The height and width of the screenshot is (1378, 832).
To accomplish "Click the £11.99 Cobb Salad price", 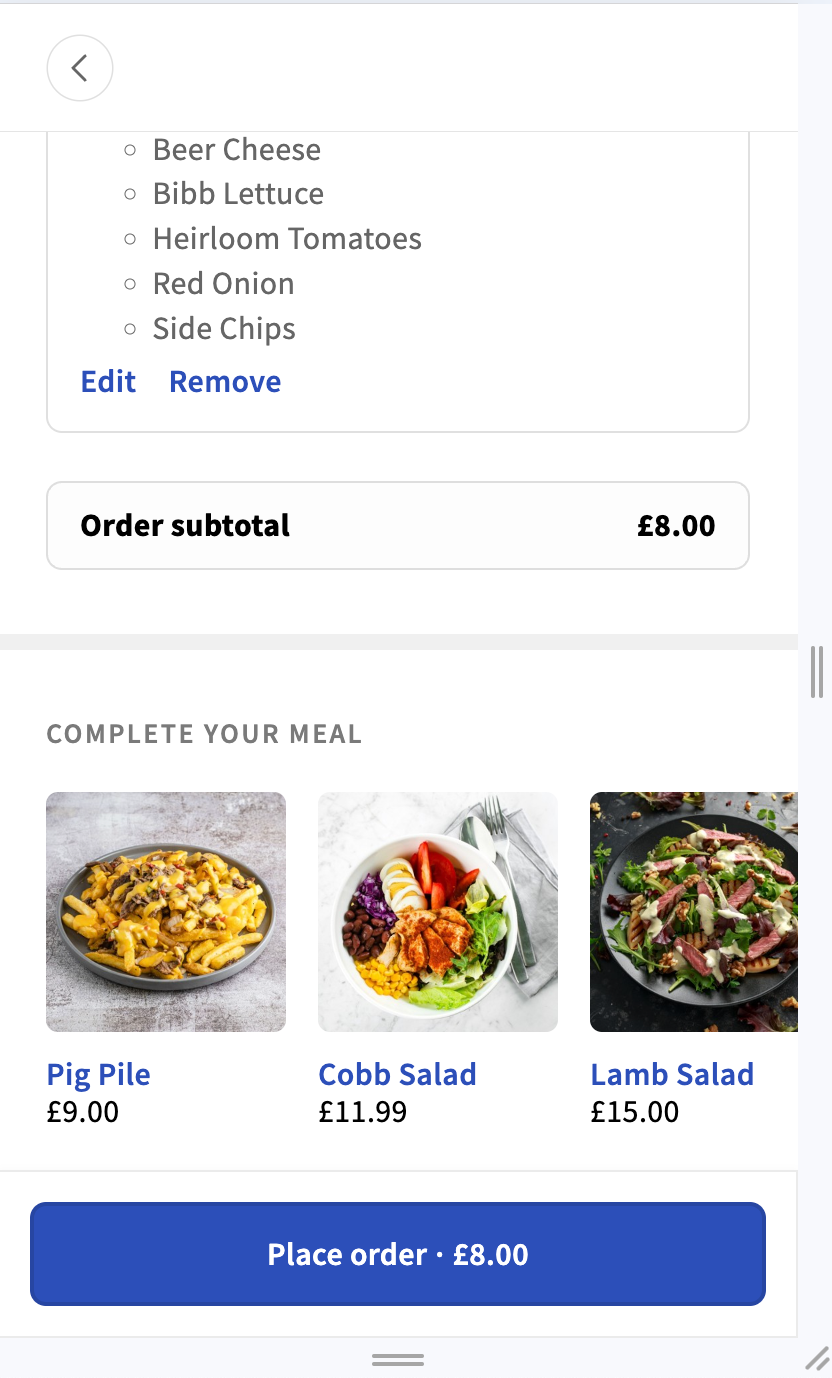I will click(363, 1112).
